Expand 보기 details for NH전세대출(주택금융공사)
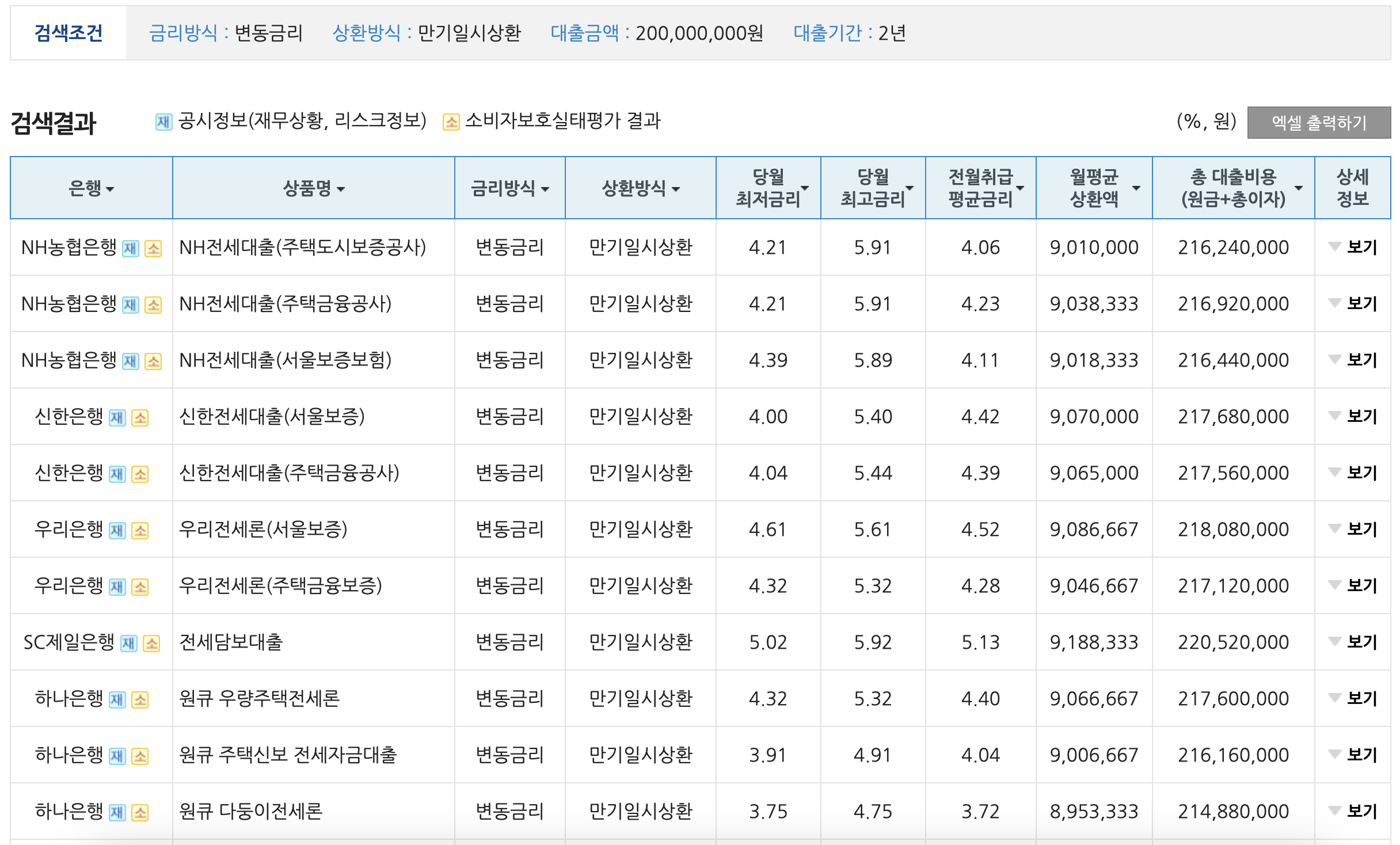 click(x=1353, y=304)
